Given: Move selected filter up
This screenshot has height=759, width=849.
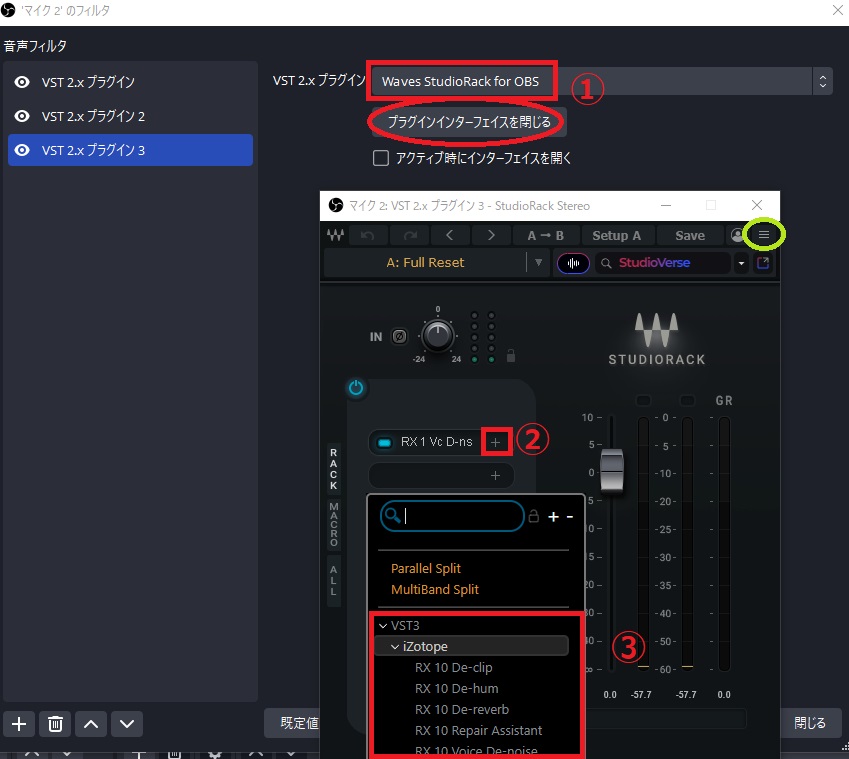Looking at the screenshot, I should [91, 724].
